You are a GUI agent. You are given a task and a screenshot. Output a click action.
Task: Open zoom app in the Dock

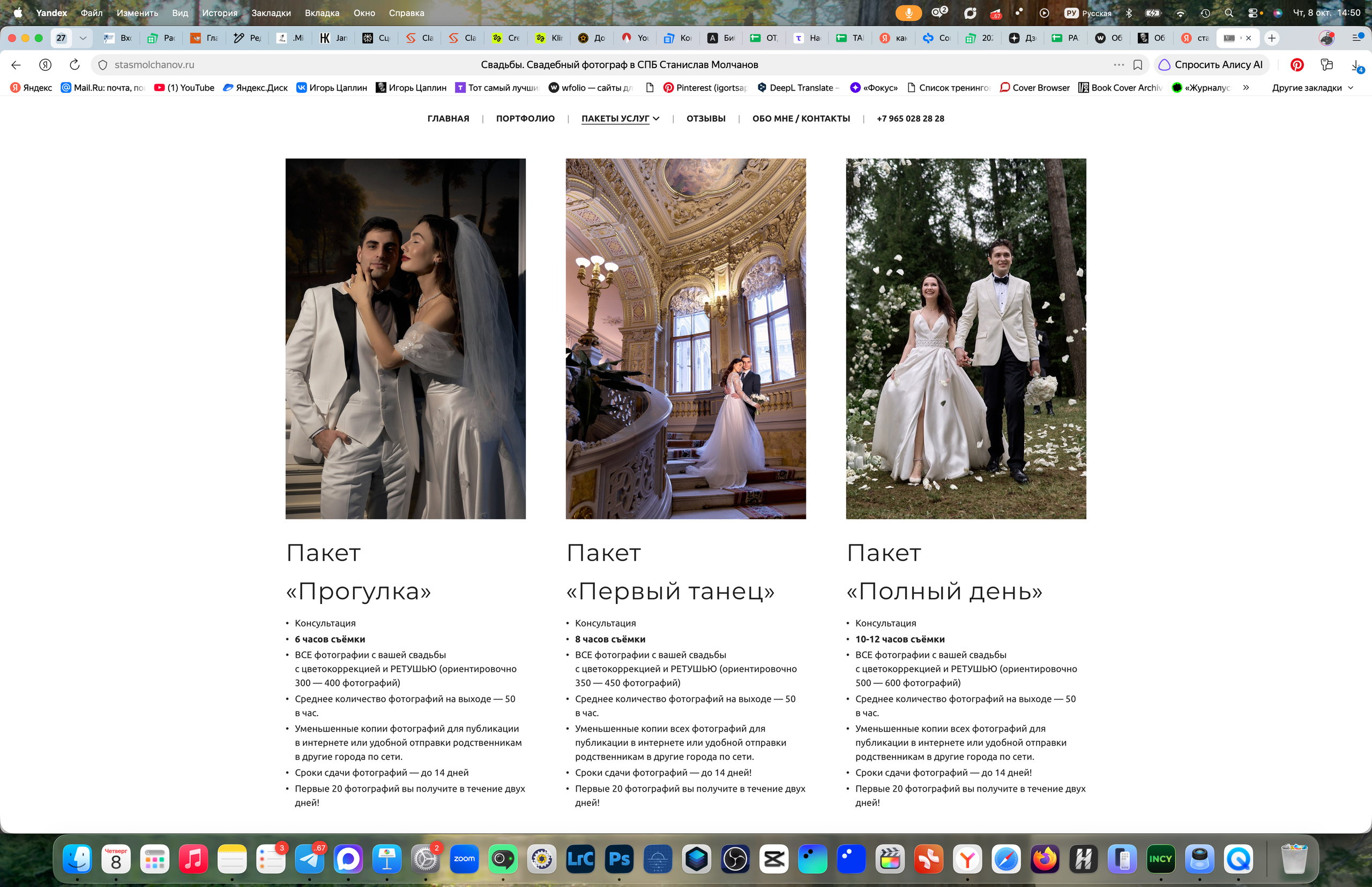click(464, 859)
